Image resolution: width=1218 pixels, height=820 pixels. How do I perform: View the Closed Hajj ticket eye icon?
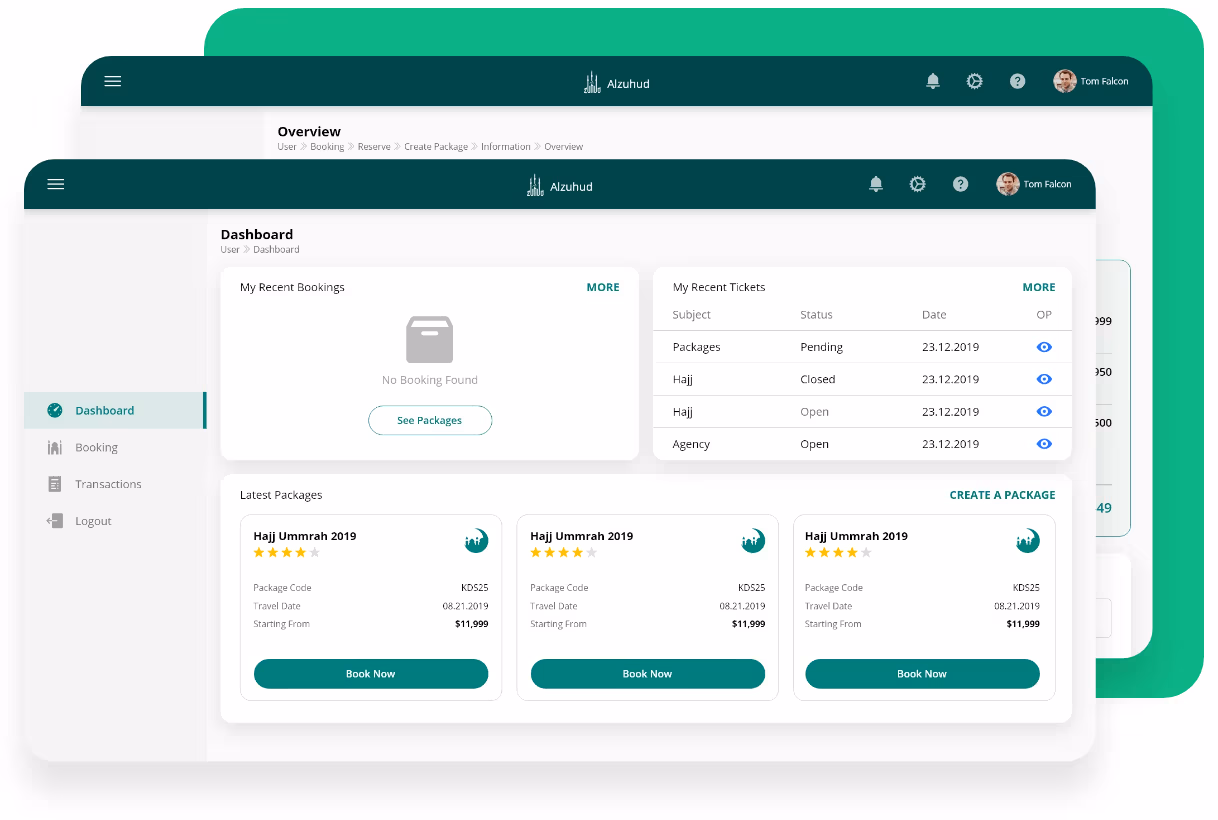(1044, 379)
